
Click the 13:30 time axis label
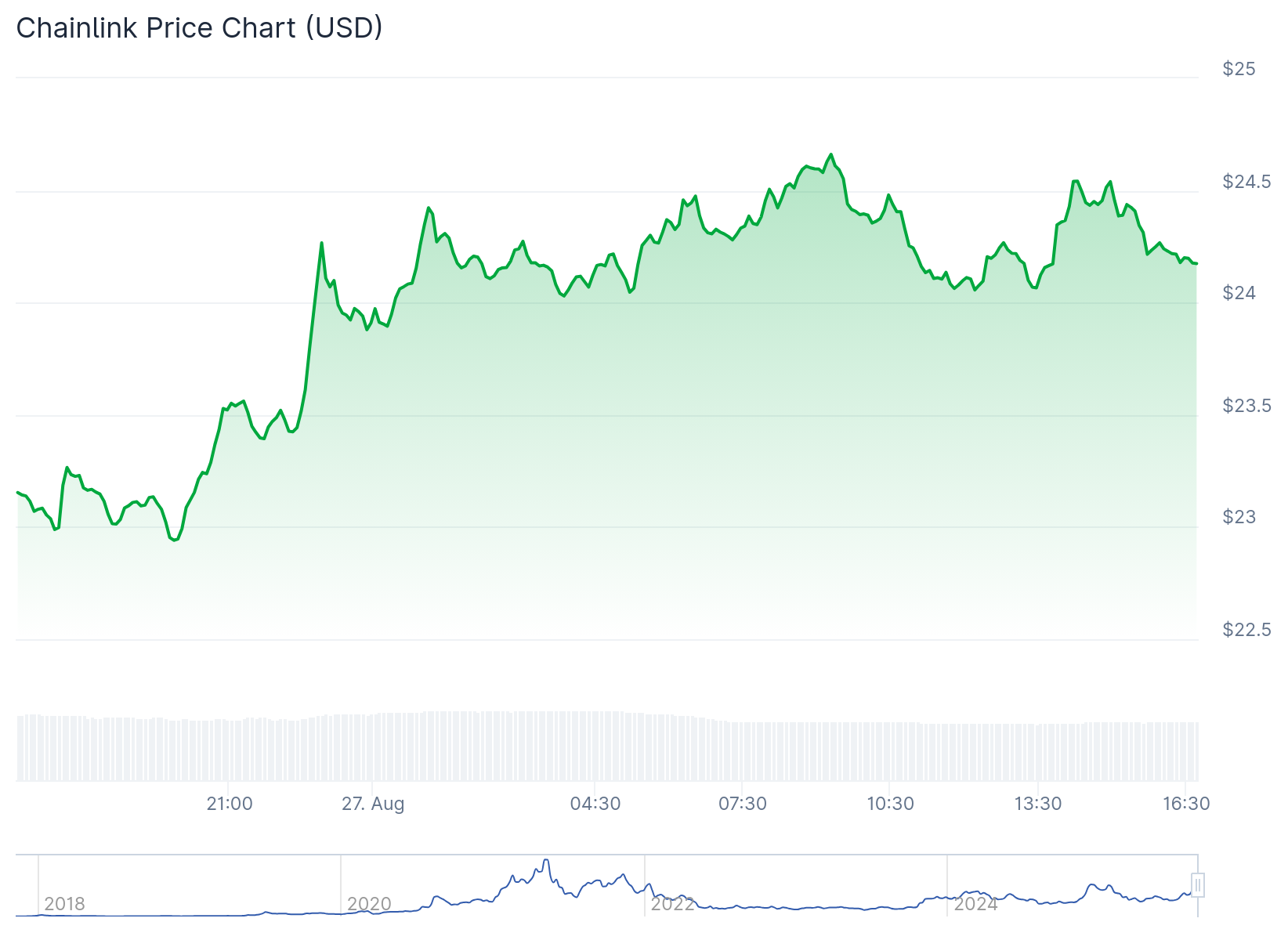coord(1038,804)
